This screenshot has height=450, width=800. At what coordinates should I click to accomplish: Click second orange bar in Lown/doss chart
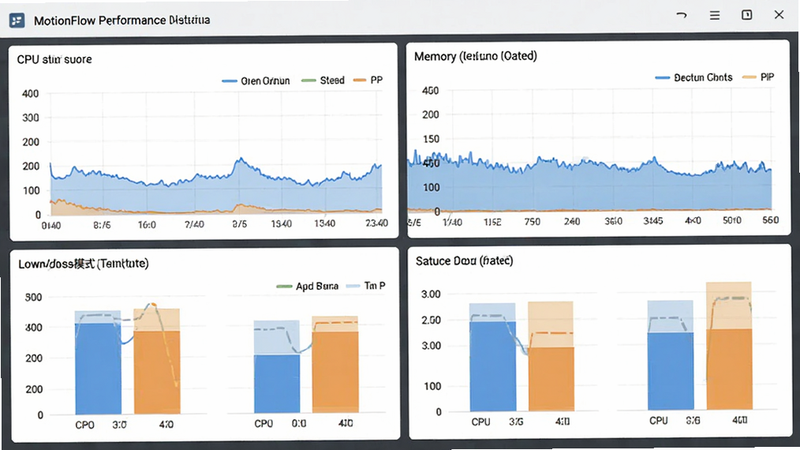pyautogui.click(x=335, y=372)
